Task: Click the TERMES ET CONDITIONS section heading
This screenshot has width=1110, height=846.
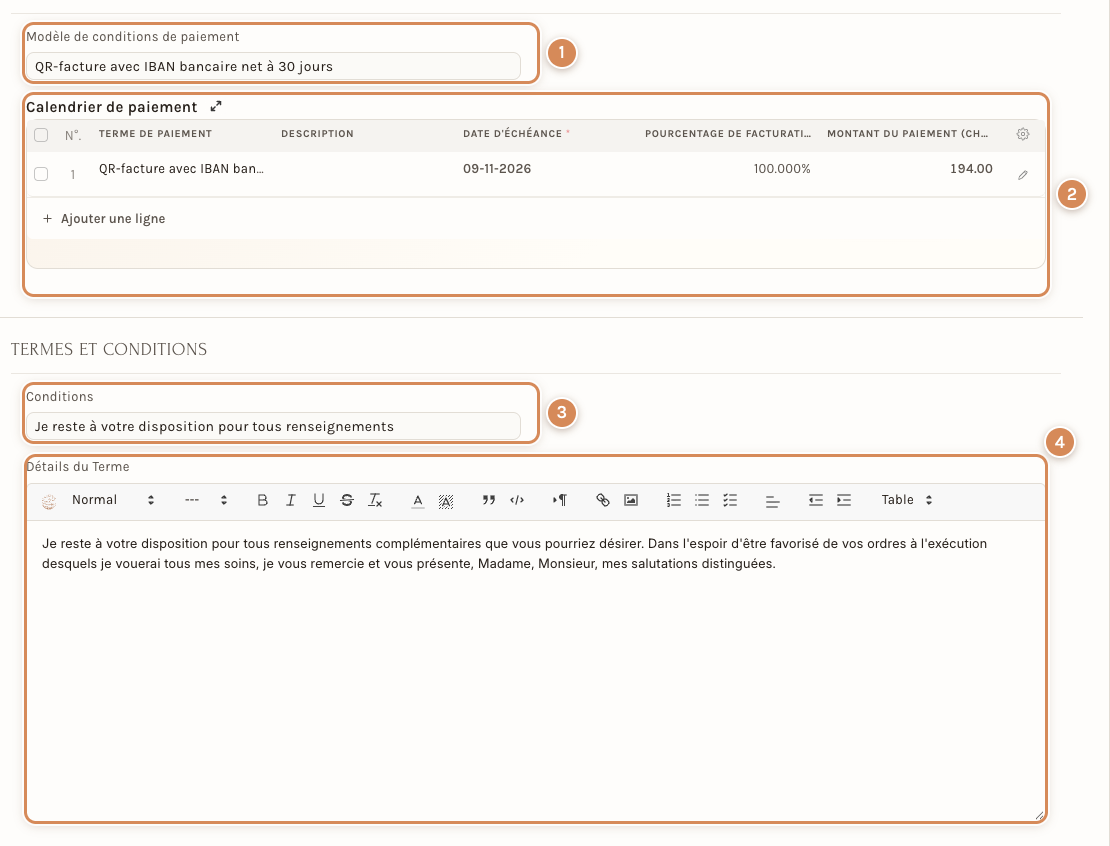Action: [x=109, y=350]
